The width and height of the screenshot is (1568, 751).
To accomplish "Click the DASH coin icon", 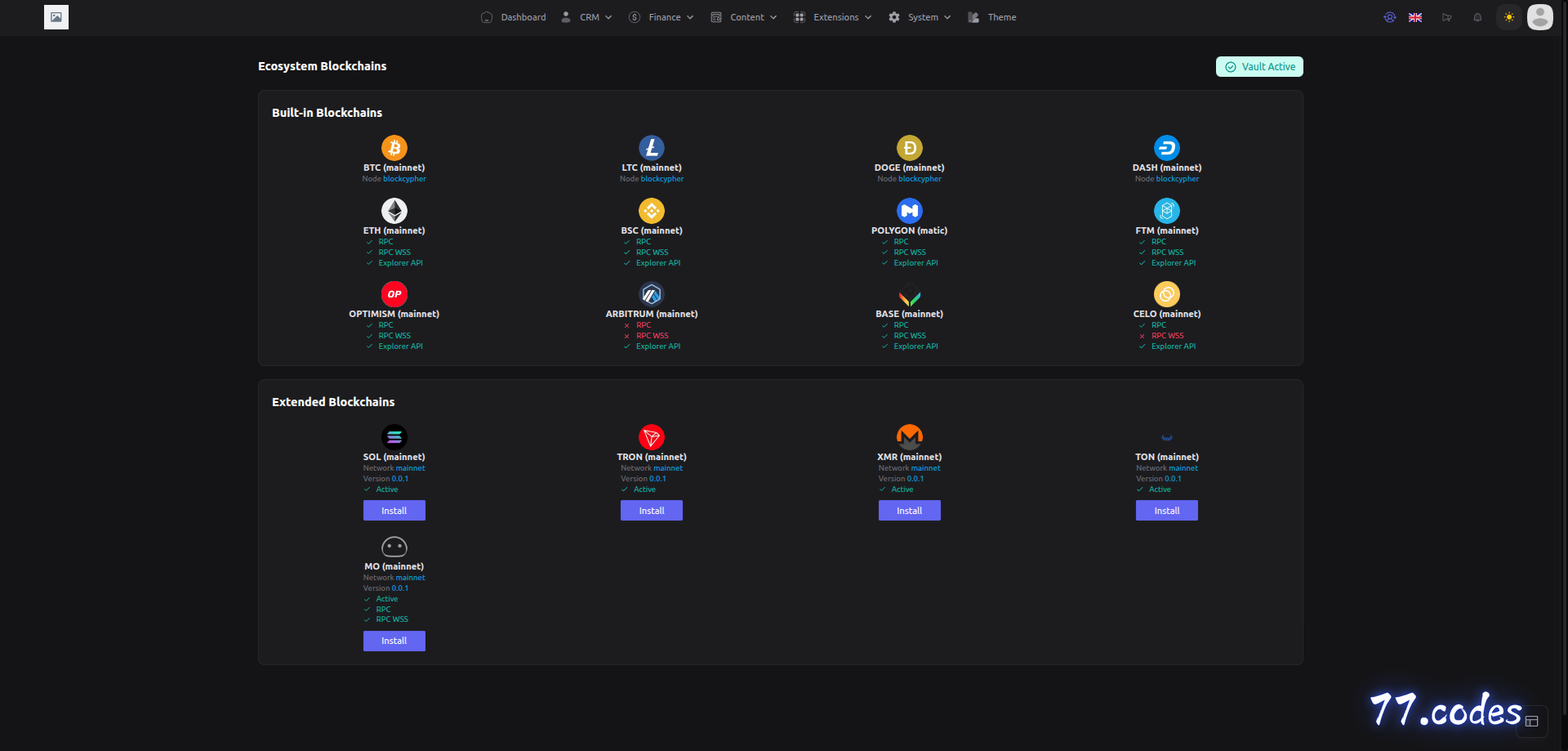I will click(x=1167, y=148).
